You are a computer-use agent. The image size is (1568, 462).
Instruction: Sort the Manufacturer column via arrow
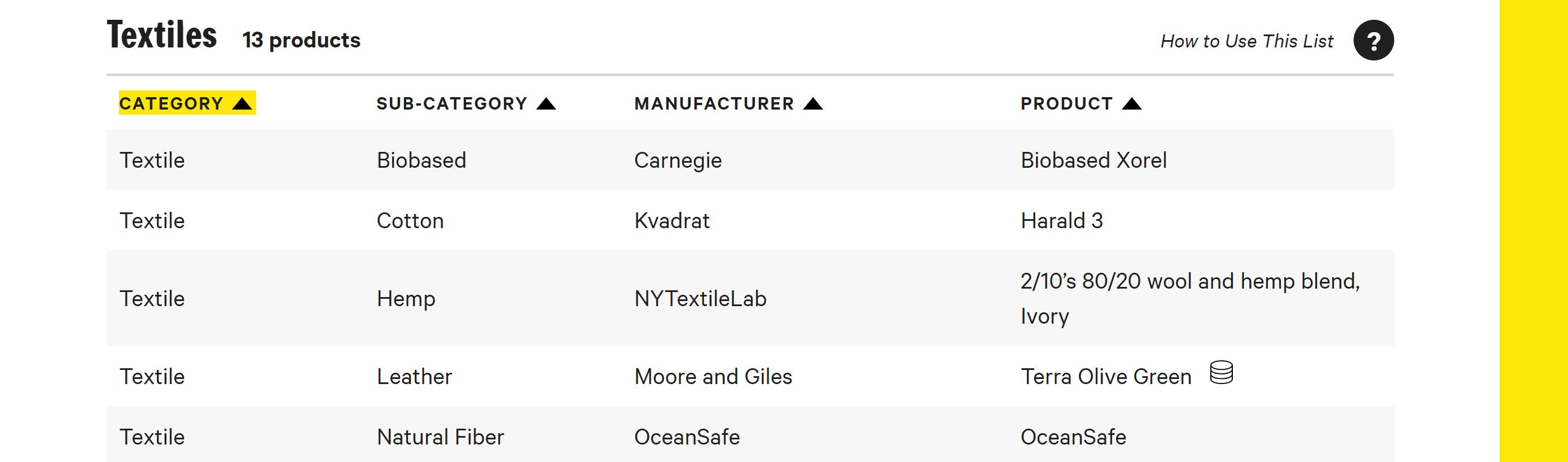[x=812, y=103]
